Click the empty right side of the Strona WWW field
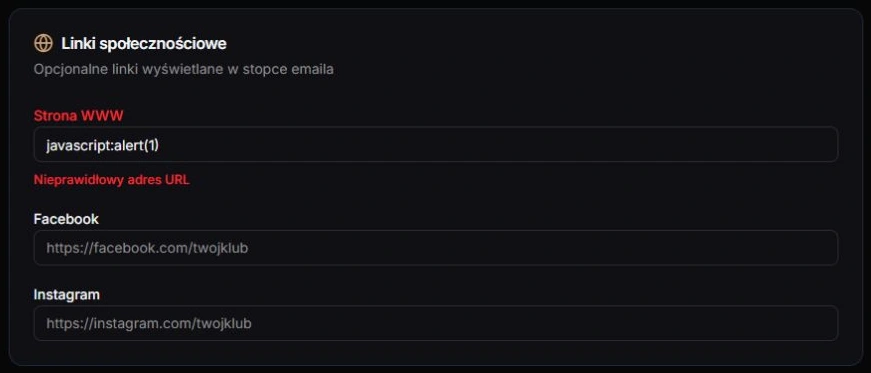This screenshot has height=373, width=871. pyautogui.click(x=667, y=145)
